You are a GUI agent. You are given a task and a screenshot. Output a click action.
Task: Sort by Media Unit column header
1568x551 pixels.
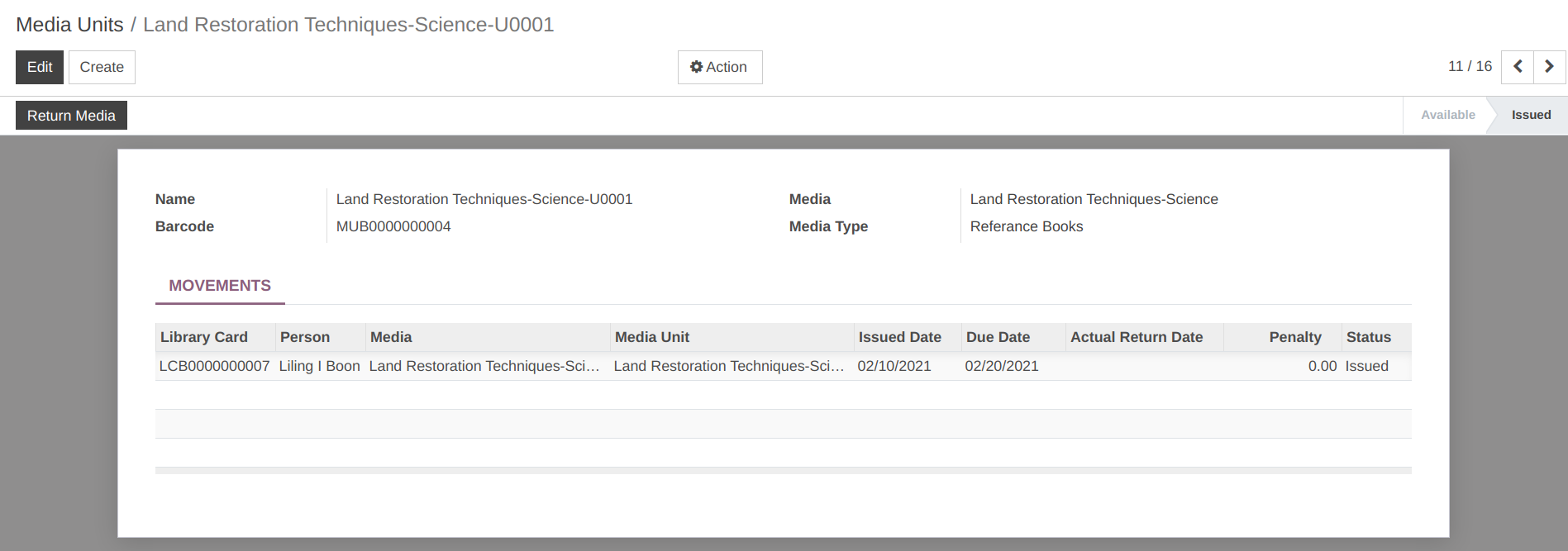[x=732, y=337]
